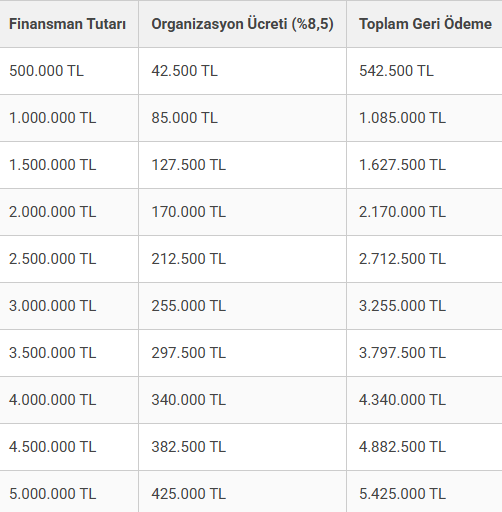Select the 4.340.000 TL total repayment cell
Viewport: 502px width, 512px height.
point(425,400)
